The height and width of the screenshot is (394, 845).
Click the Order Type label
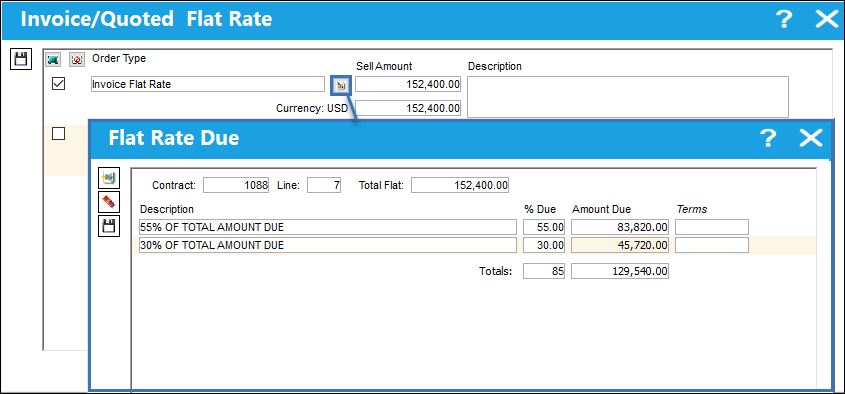pos(119,58)
